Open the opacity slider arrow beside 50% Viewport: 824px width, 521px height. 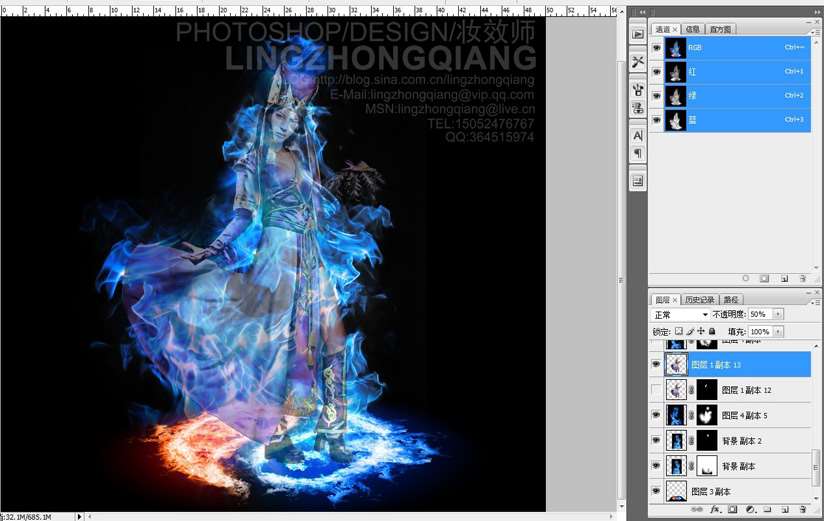(778, 314)
